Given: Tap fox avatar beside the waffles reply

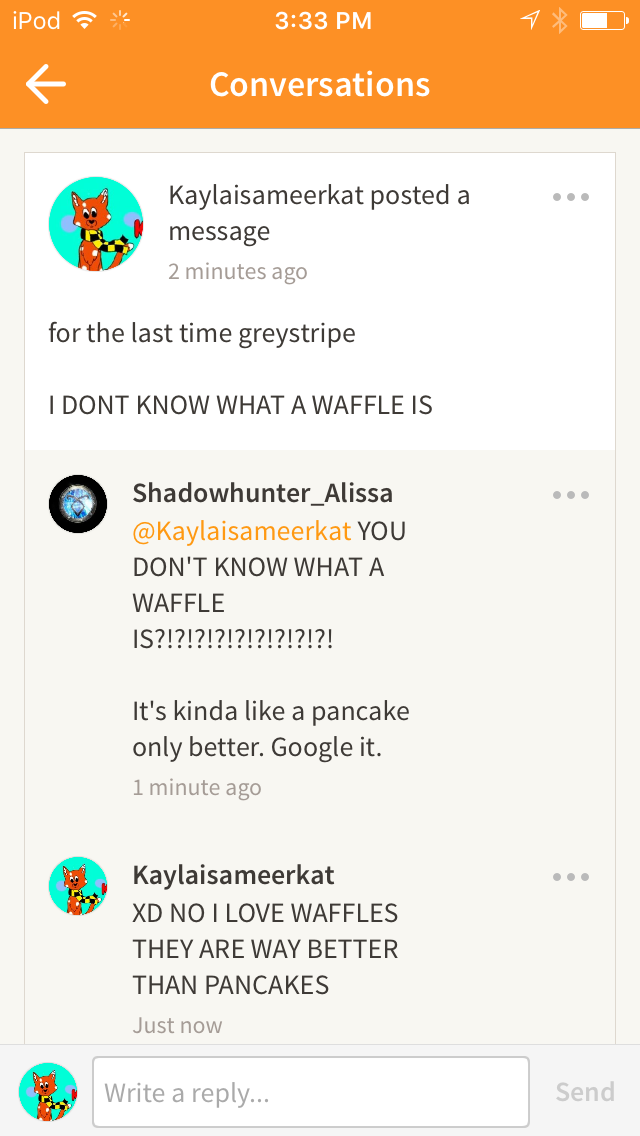Looking at the screenshot, I should 78,886.
